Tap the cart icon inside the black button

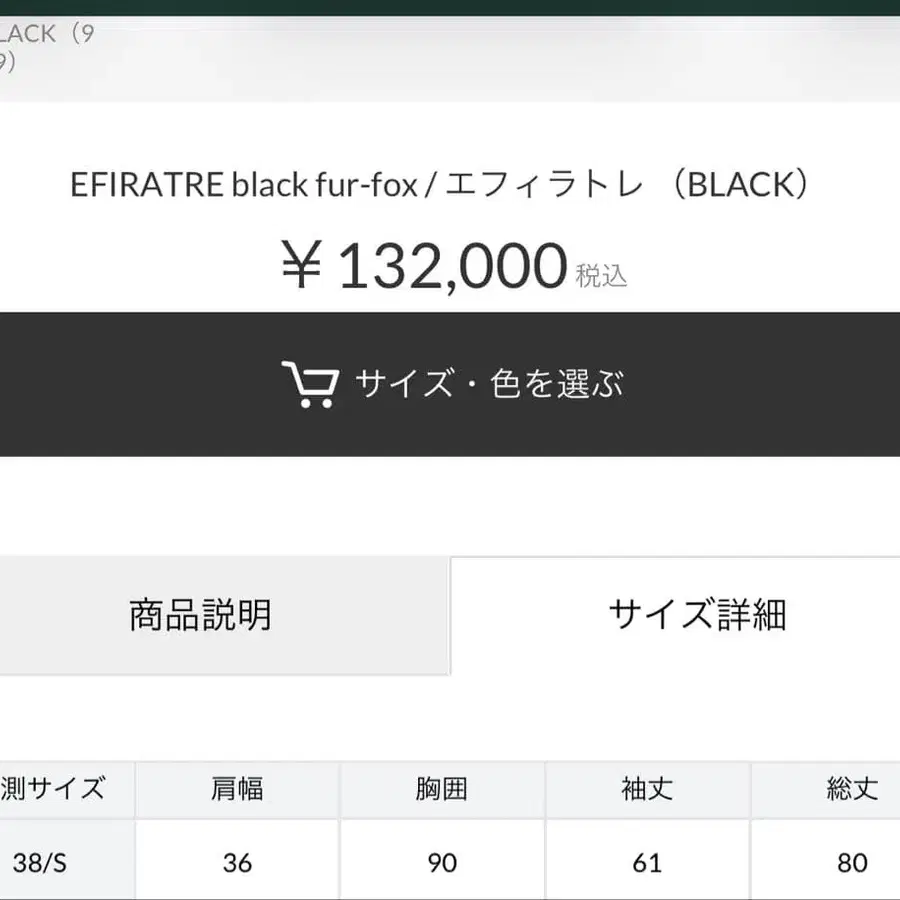(310, 383)
